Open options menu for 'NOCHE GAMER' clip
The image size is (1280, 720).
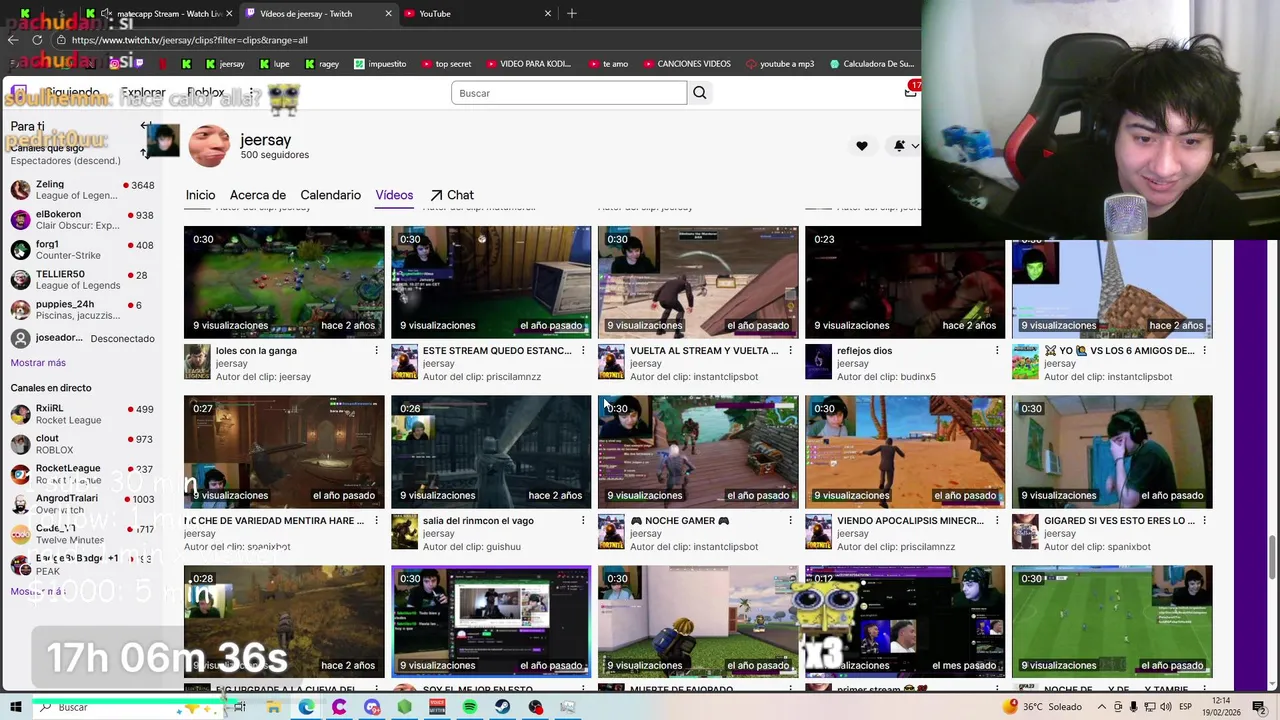pyautogui.click(x=790, y=521)
